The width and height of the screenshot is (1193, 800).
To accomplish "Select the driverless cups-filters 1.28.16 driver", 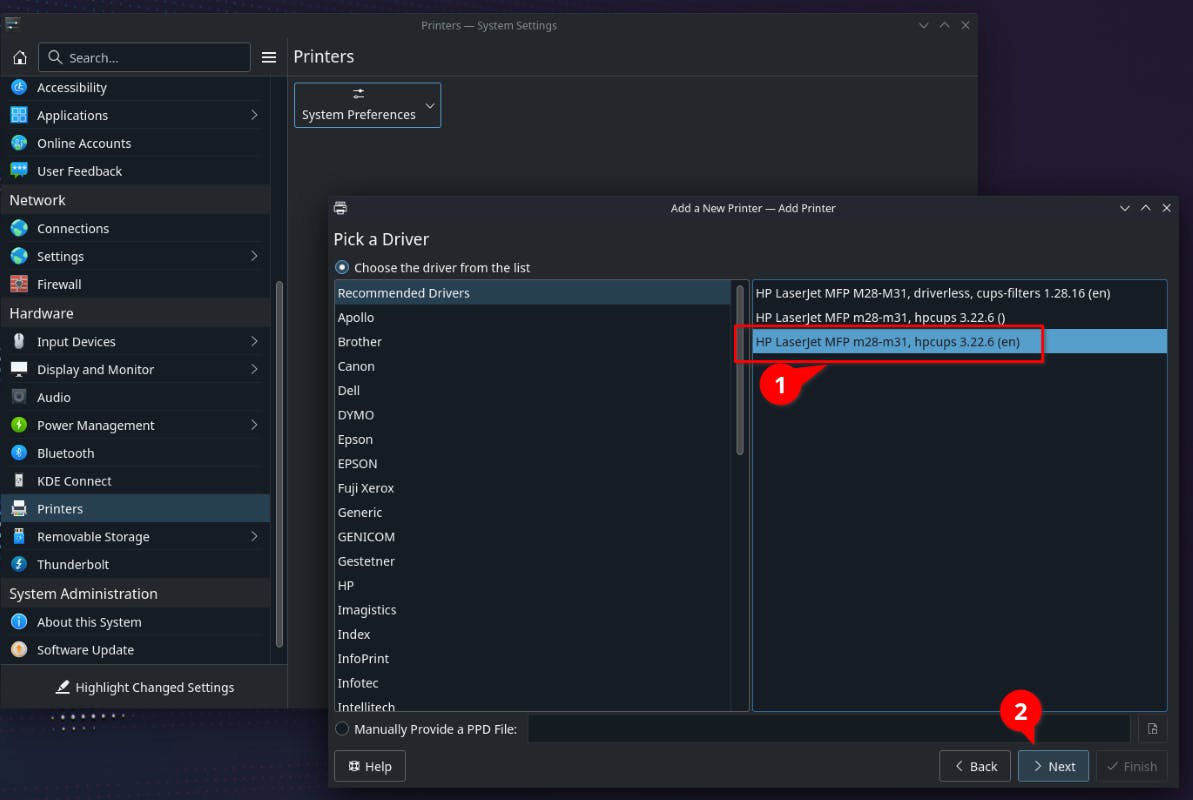I will tap(959, 293).
